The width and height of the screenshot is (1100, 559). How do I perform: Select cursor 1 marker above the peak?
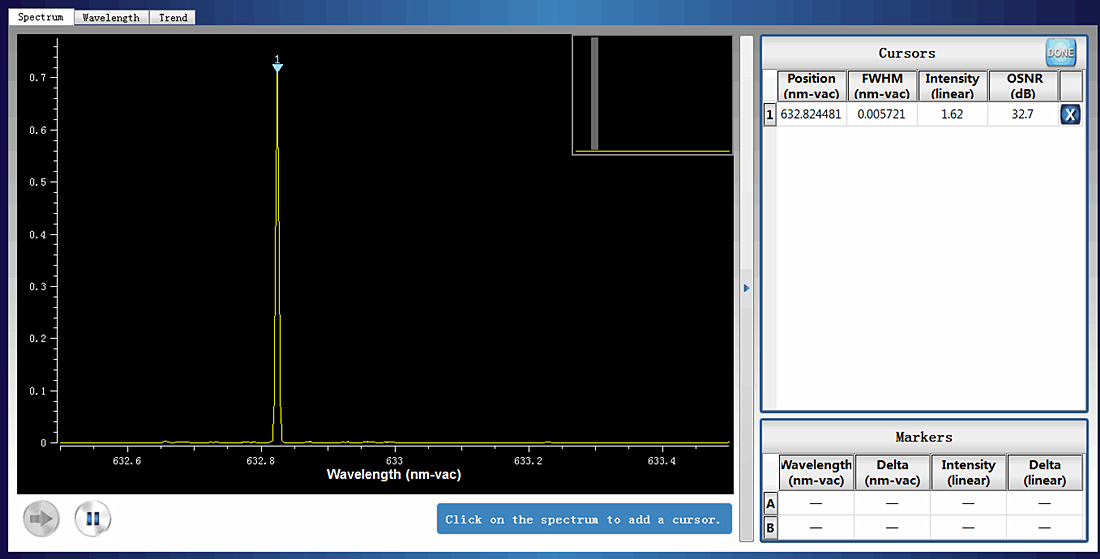click(277, 65)
